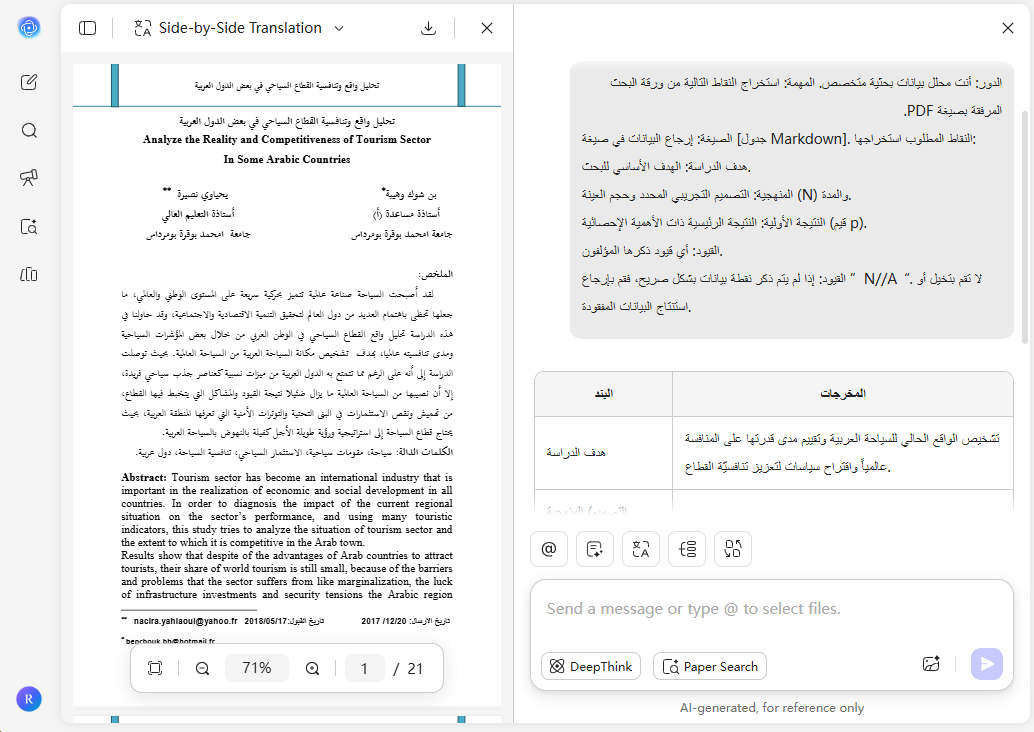Click the @ icon to select files
The image size is (1034, 732).
(549, 549)
